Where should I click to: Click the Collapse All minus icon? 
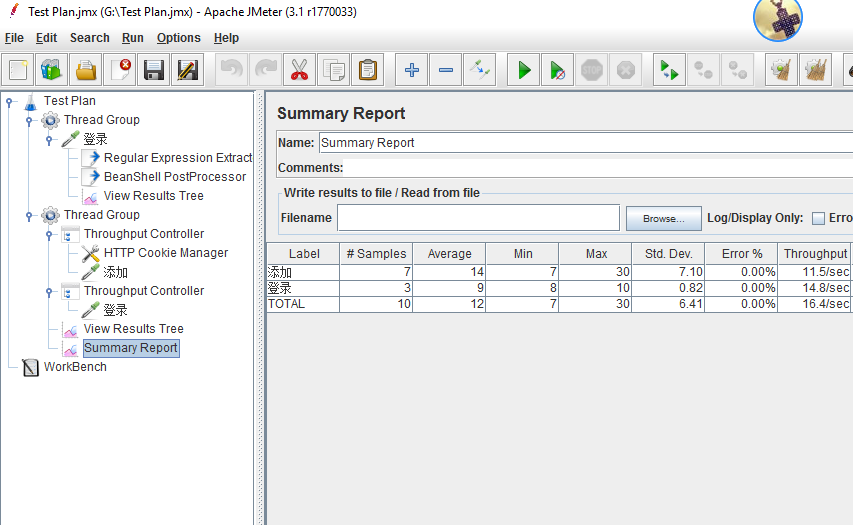coord(446,70)
